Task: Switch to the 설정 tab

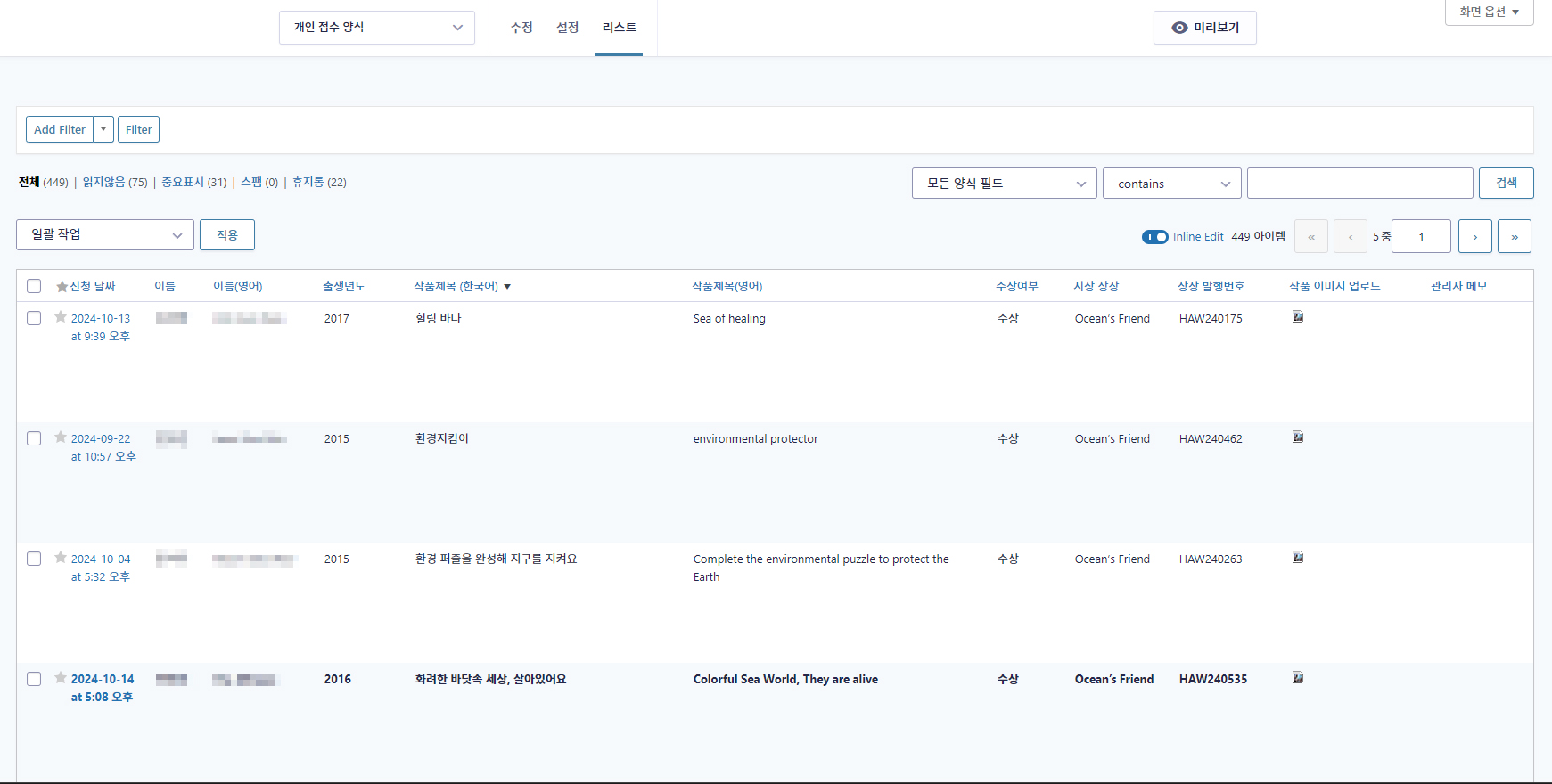Action: coord(568,28)
